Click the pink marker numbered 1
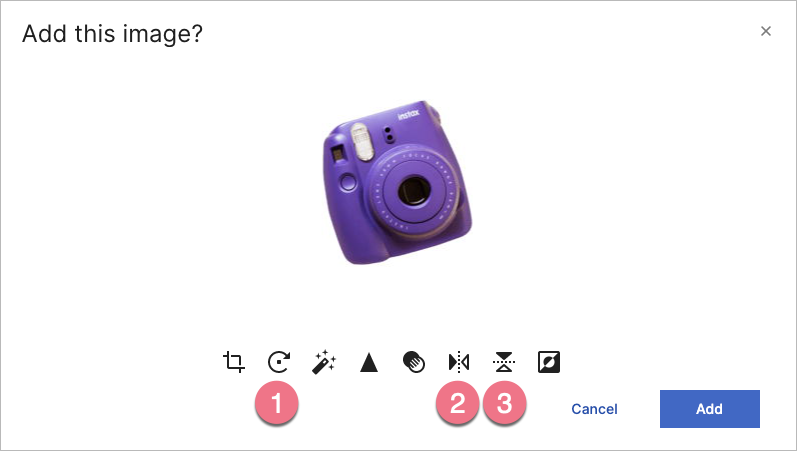 point(277,403)
